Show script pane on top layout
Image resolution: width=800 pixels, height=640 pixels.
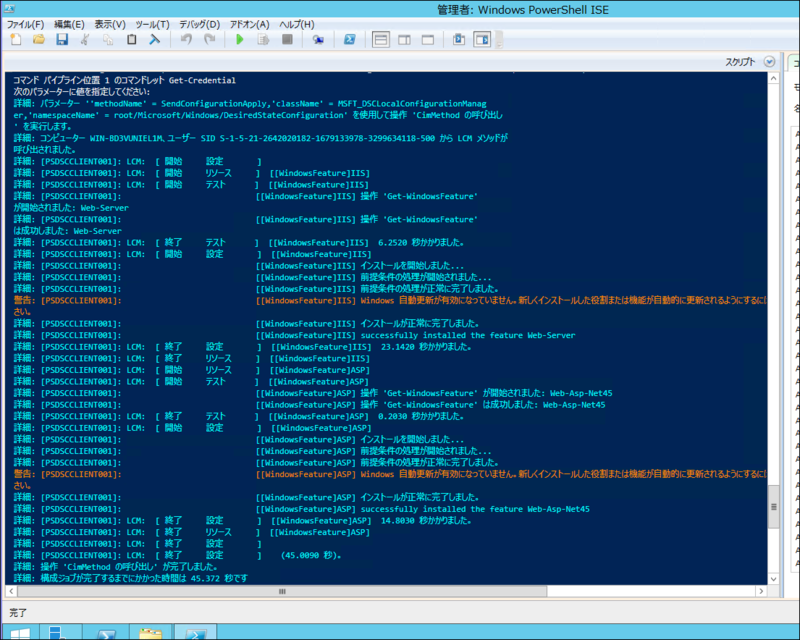tap(381, 40)
